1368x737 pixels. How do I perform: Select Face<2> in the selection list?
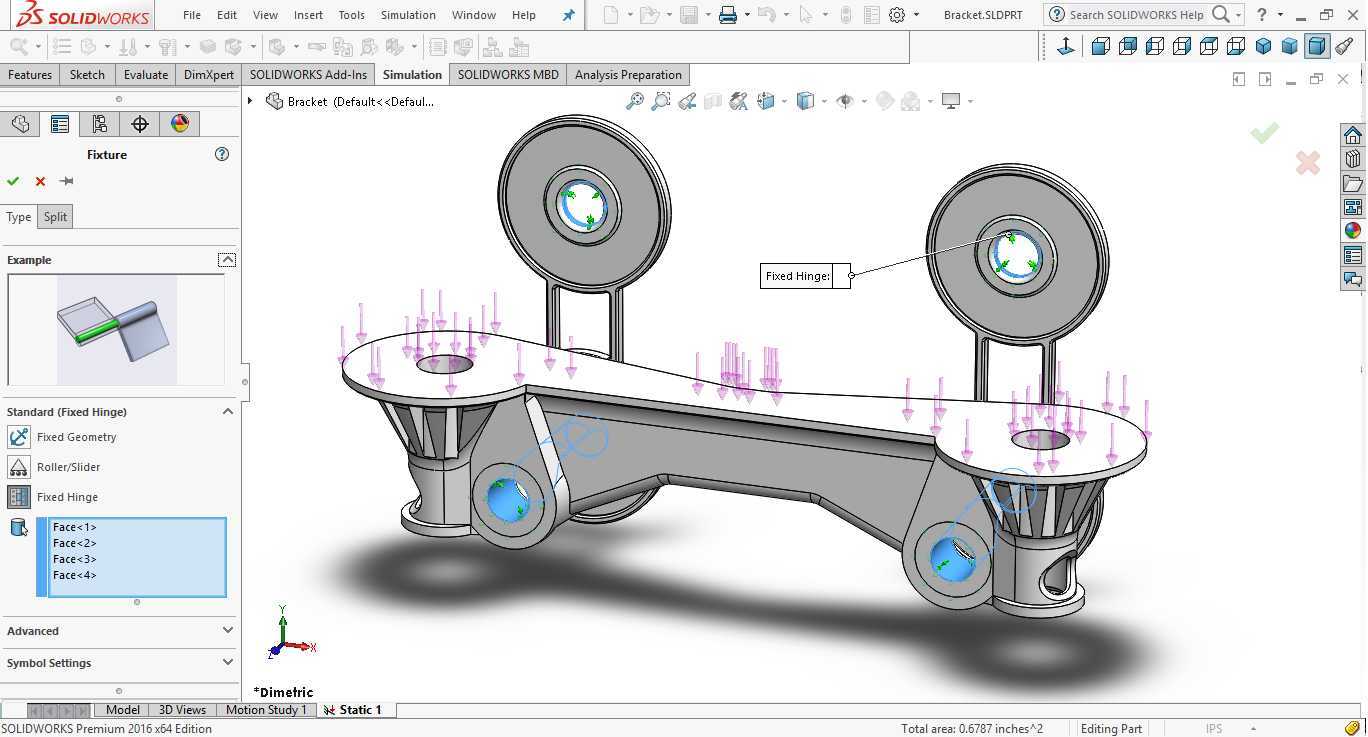pos(75,543)
